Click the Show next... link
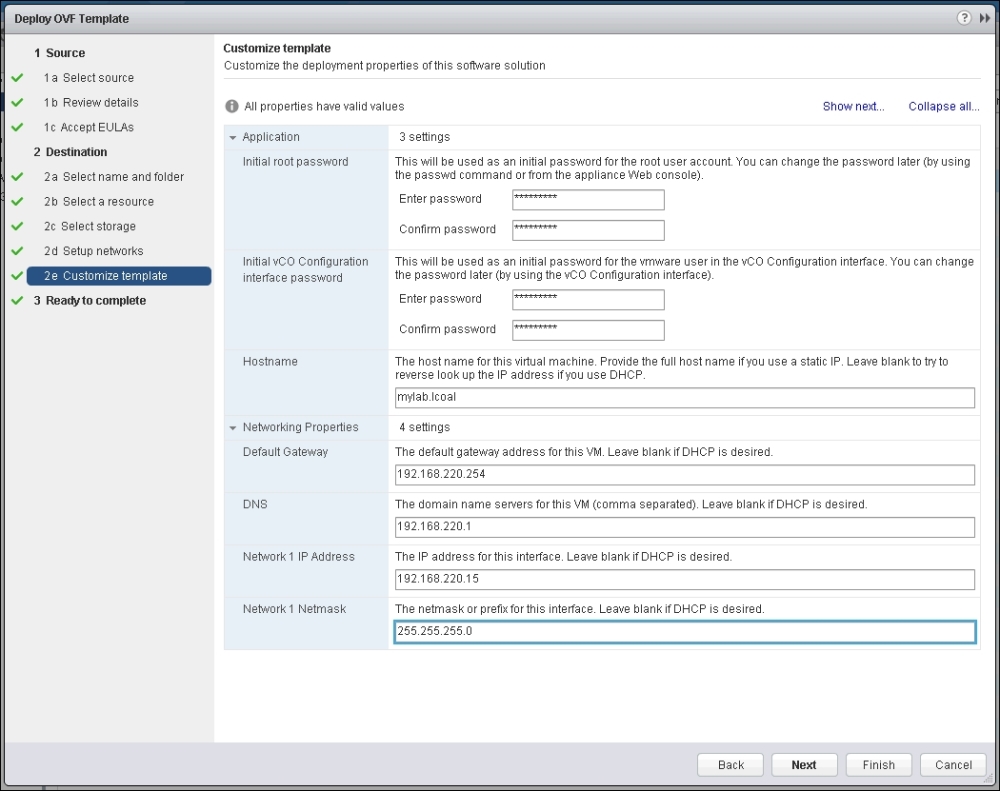The width and height of the screenshot is (1000, 791). tap(853, 106)
